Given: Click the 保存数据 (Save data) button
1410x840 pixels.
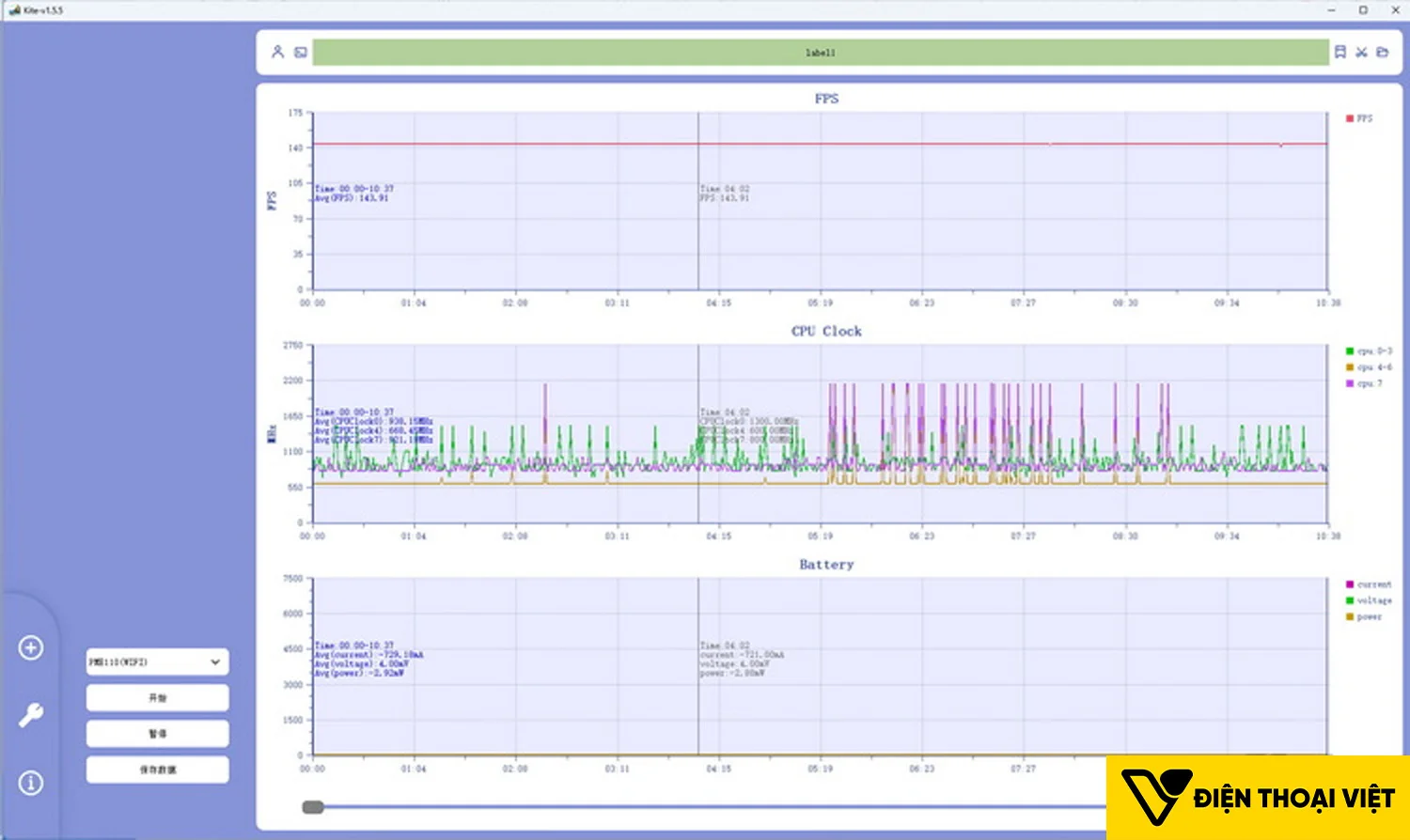Looking at the screenshot, I should 157,770.
